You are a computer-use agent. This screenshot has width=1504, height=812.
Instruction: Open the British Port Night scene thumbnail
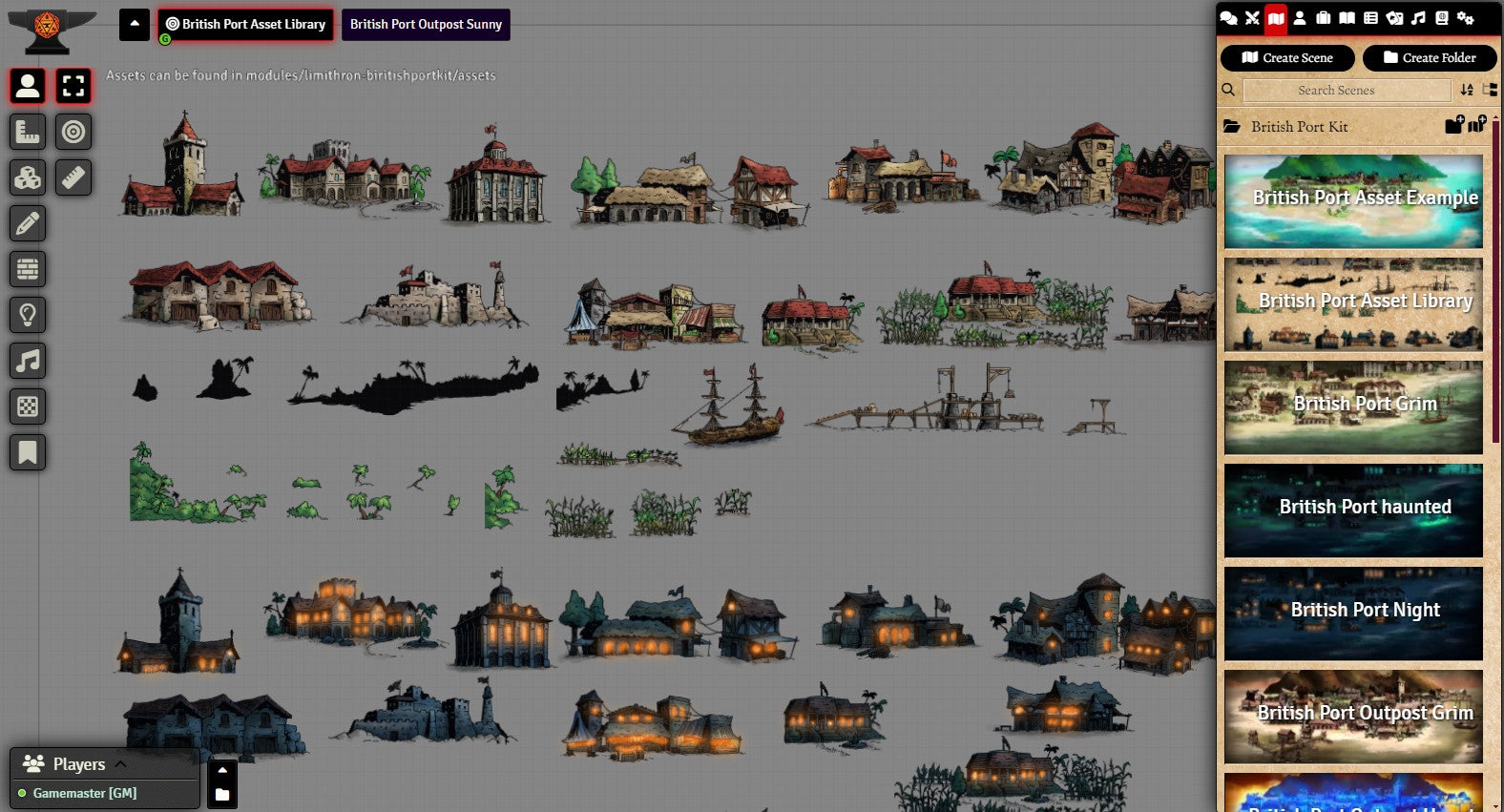(1353, 613)
